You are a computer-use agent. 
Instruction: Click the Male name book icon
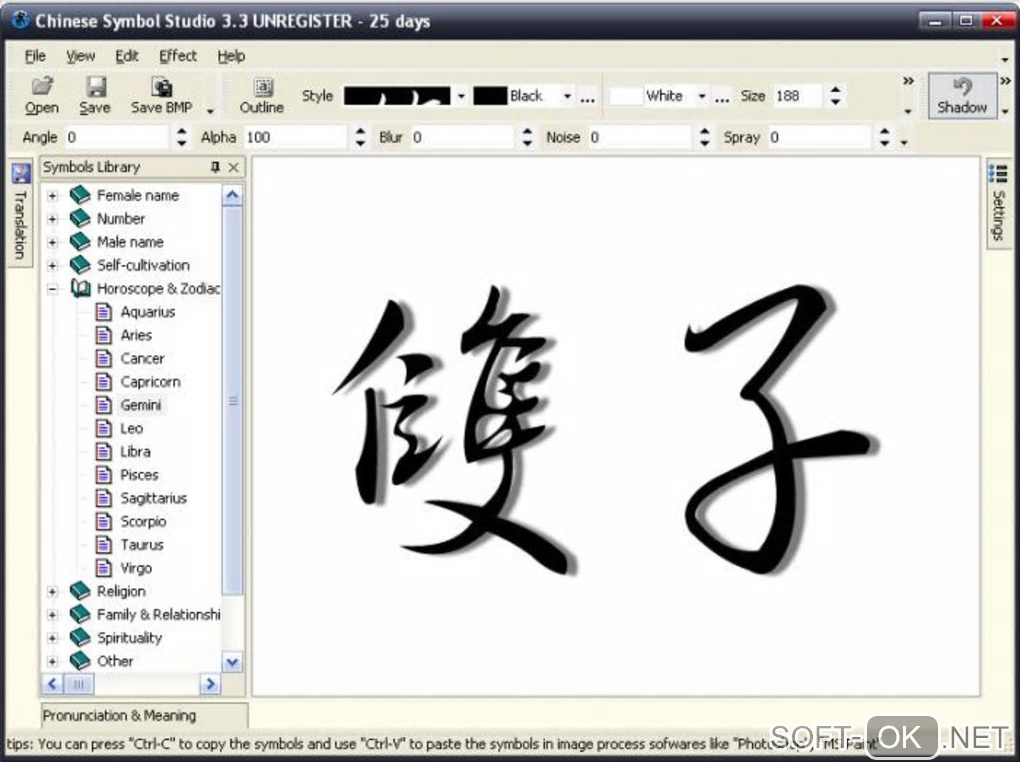[80, 241]
